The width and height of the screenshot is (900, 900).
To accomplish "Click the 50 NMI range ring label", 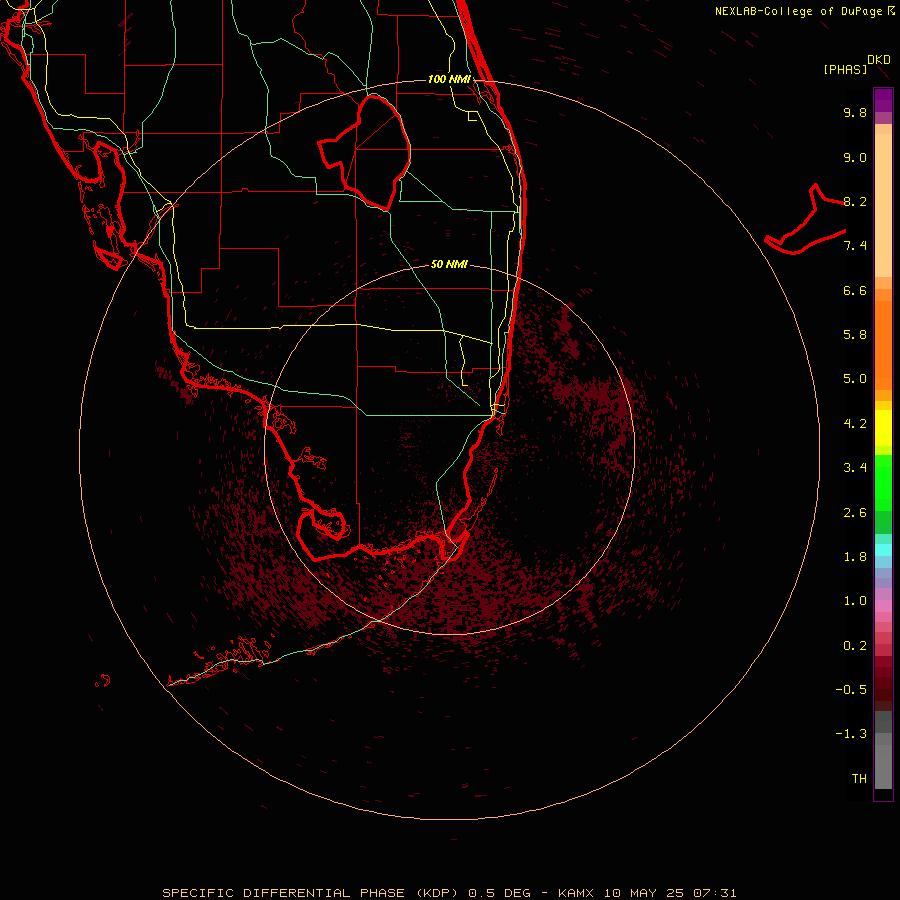I will pos(449,264).
